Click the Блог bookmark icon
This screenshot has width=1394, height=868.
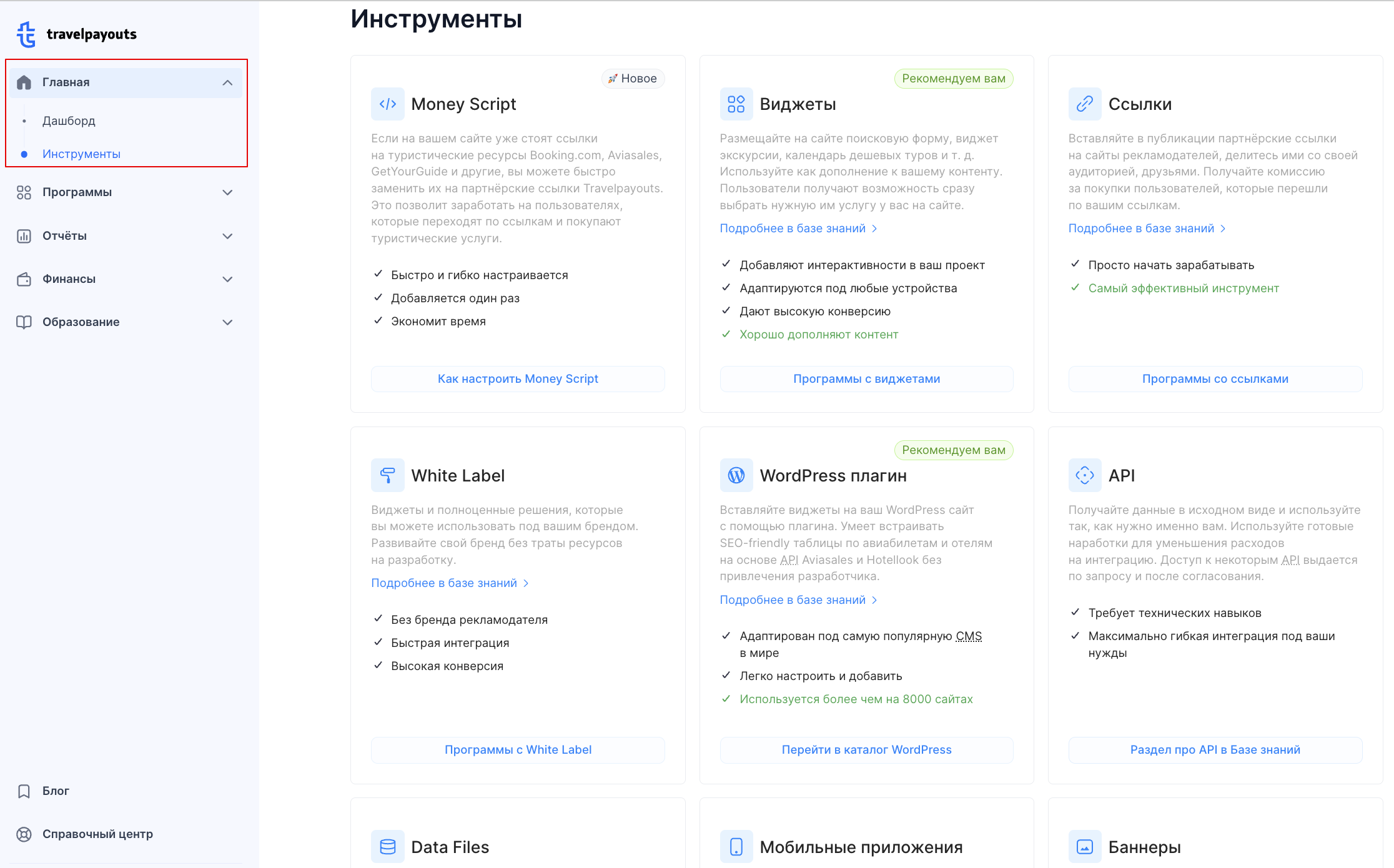point(24,791)
